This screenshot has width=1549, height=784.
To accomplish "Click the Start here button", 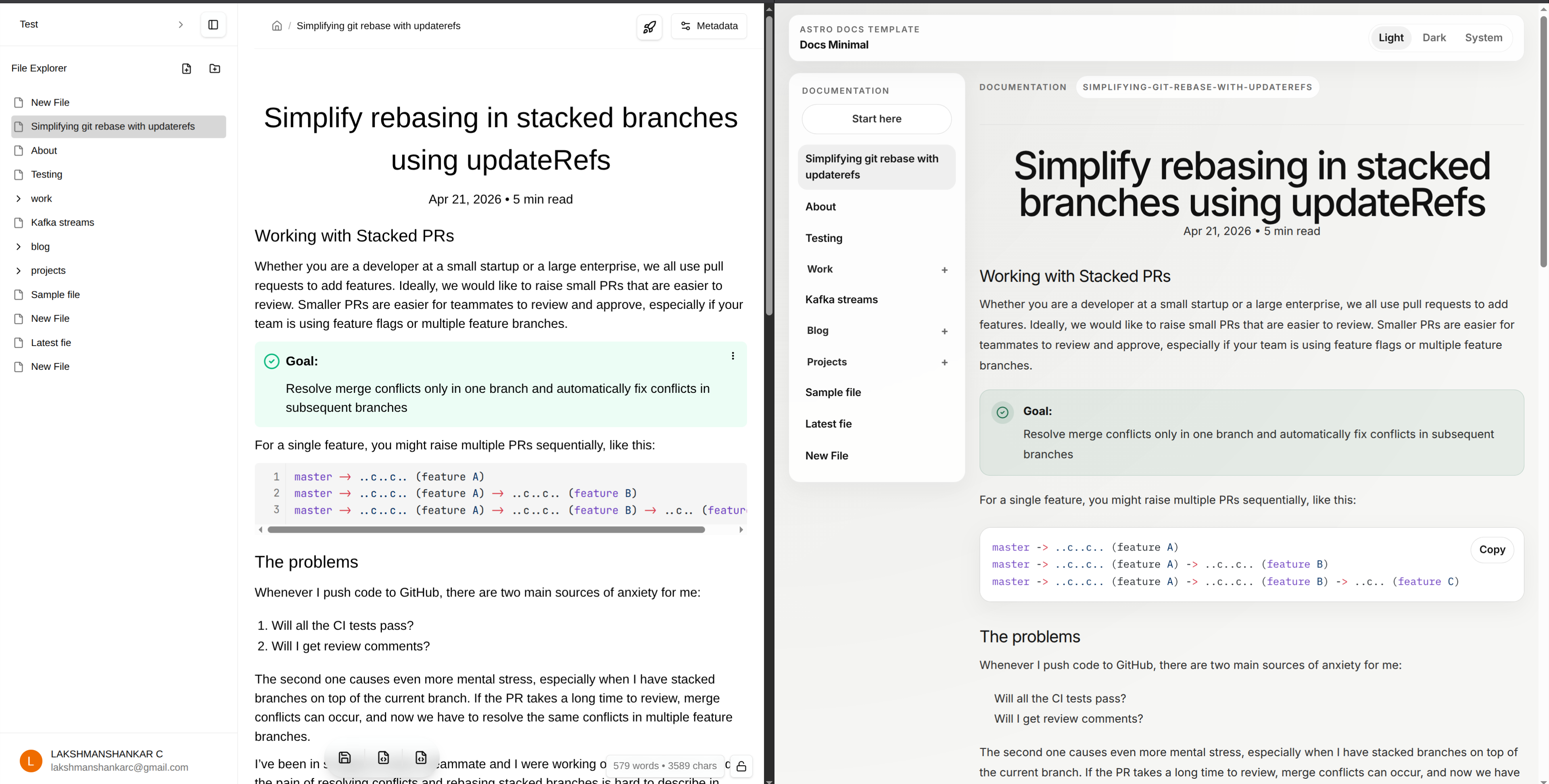I will (x=876, y=119).
